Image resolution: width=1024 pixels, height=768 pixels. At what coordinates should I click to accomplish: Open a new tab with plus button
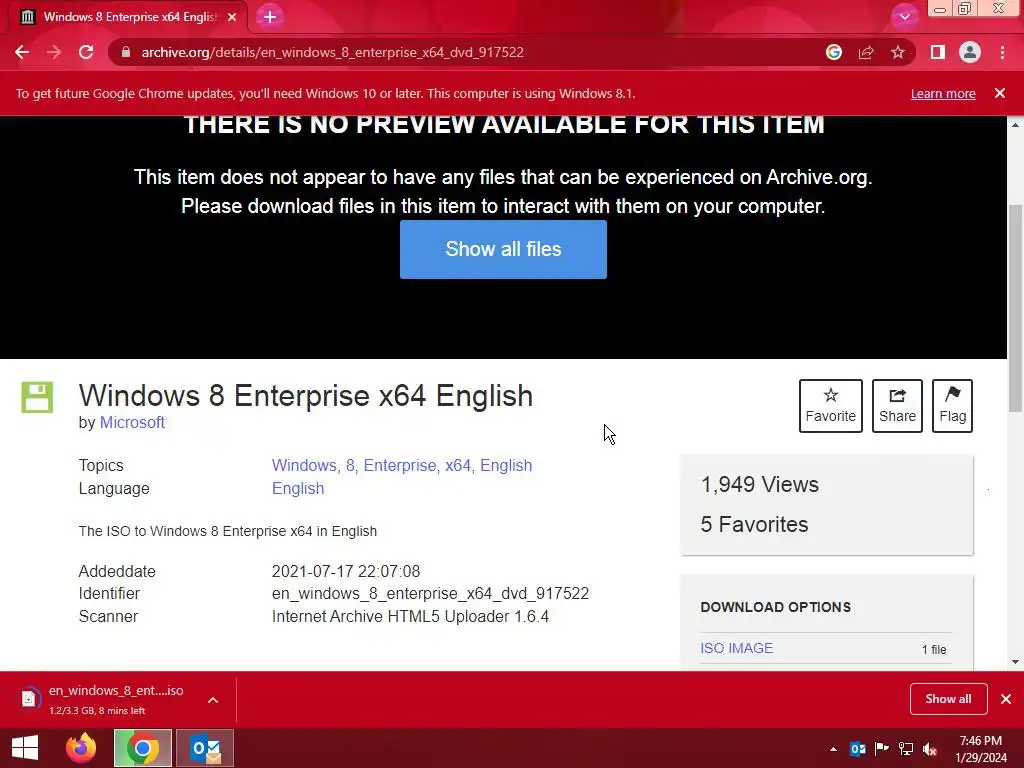tap(270, 17)
